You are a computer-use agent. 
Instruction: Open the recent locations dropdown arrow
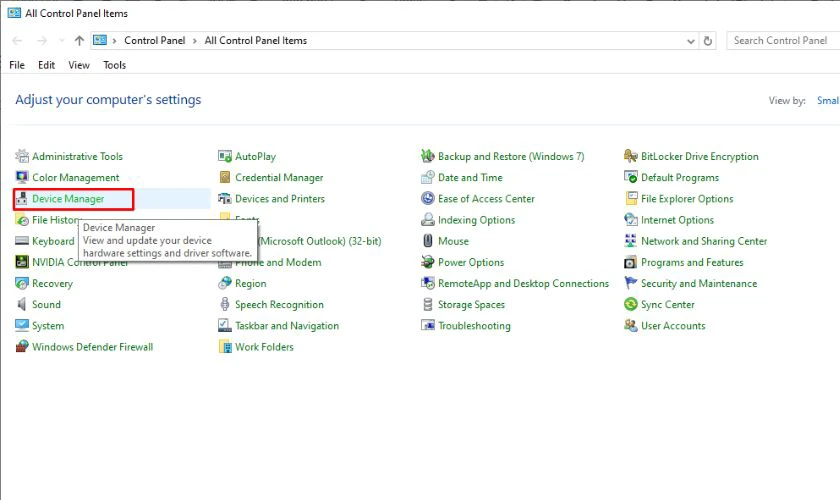coord(62,41)
